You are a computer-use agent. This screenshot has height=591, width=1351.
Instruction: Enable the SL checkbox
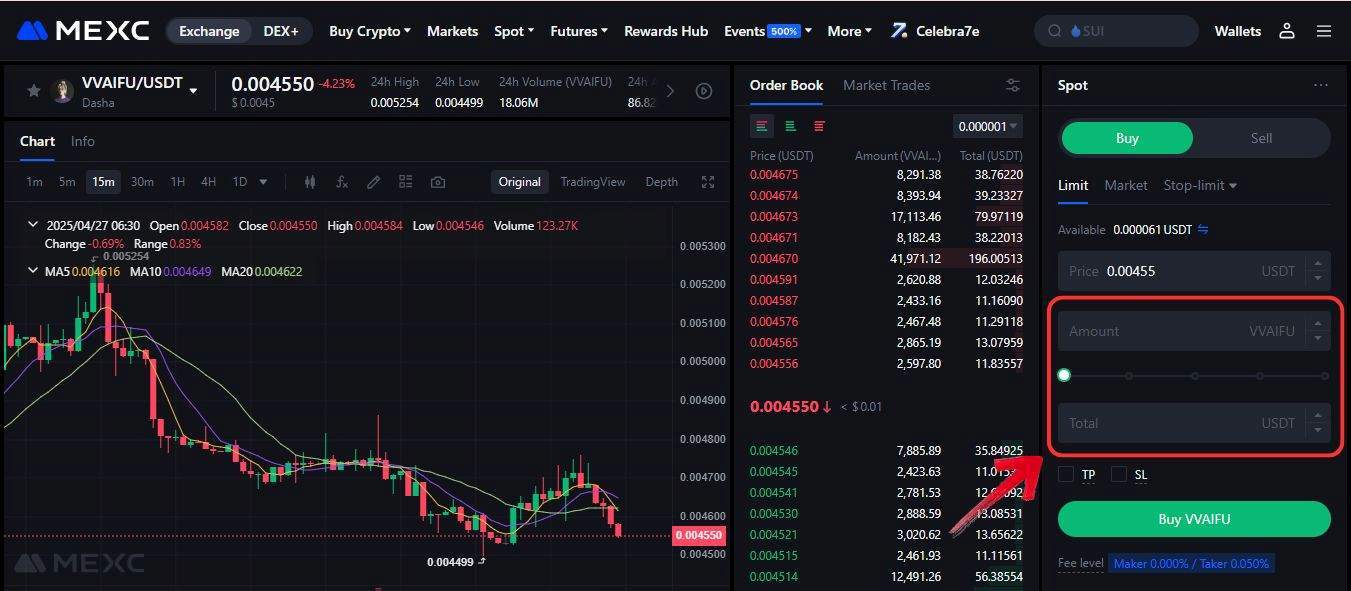pos(1119,474)
